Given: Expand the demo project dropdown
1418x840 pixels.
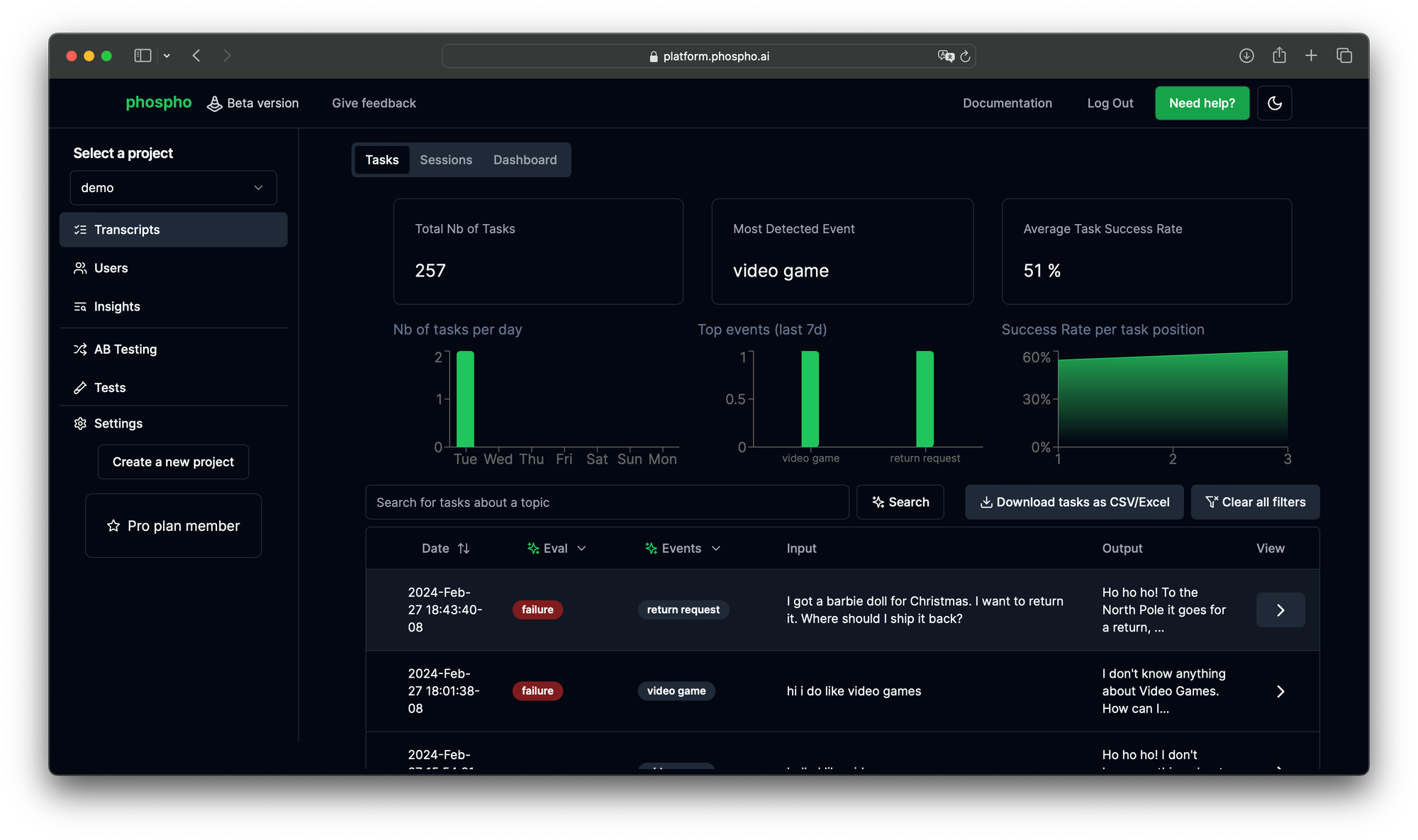Looking at the screenshot, I should click(x=173, y=188).
